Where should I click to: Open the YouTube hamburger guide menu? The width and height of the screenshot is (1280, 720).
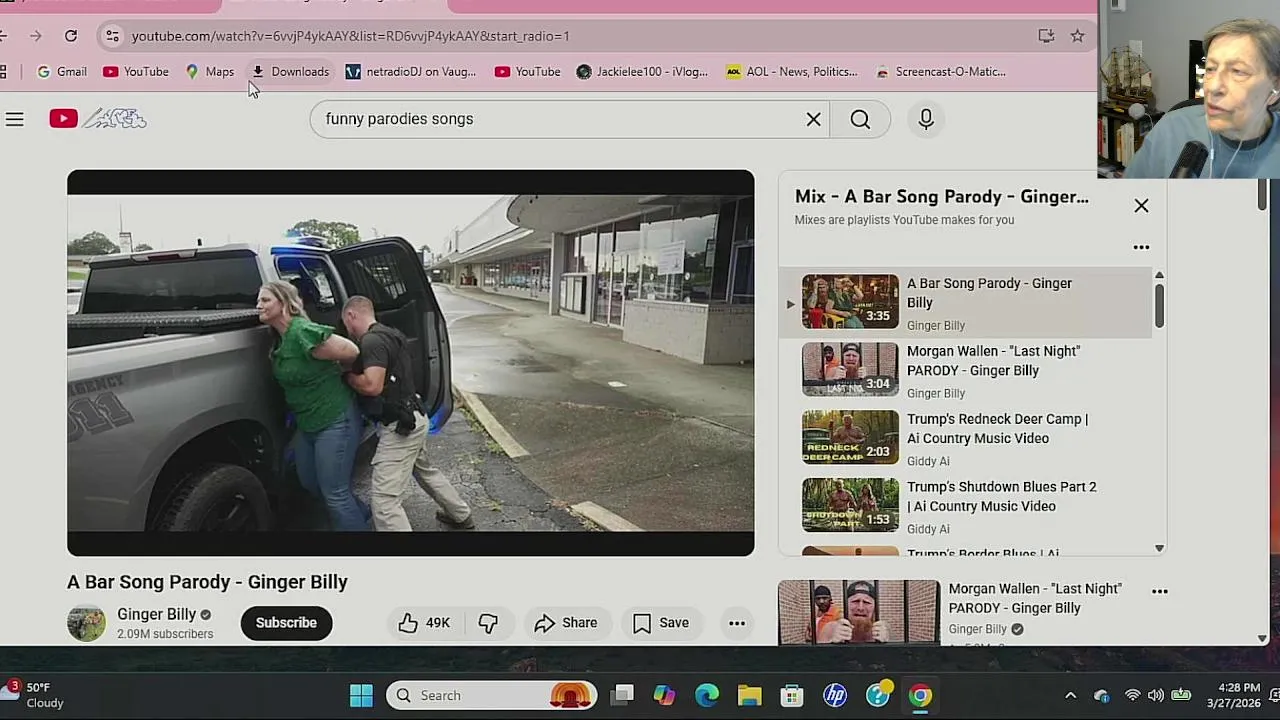tap(14, 119)
